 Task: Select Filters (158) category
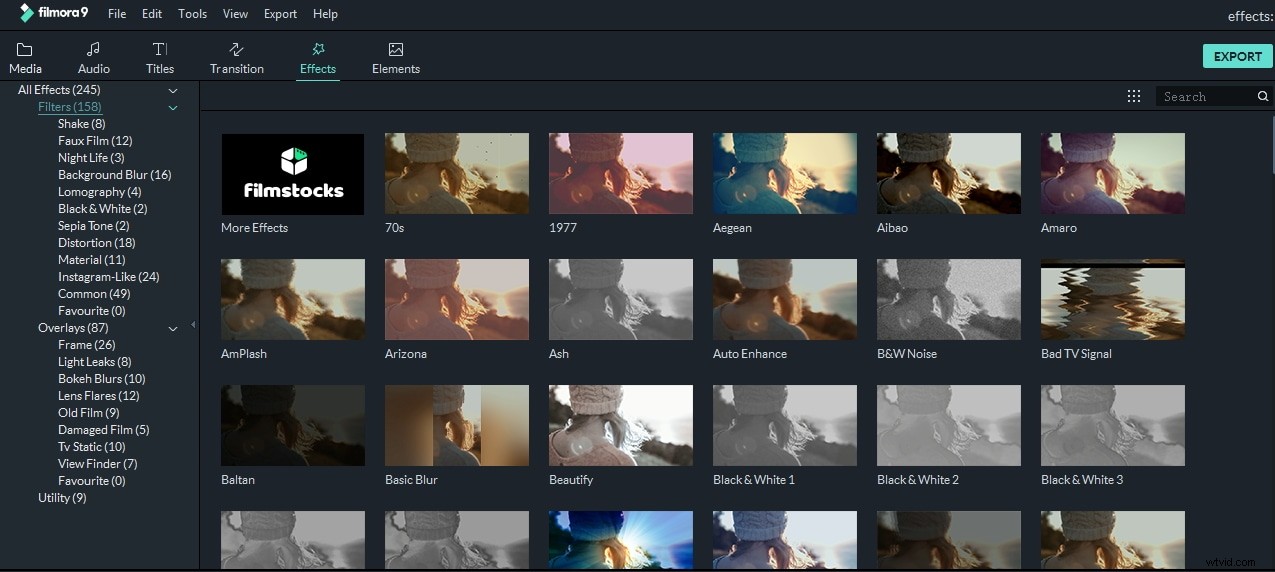tap(69, 107)
